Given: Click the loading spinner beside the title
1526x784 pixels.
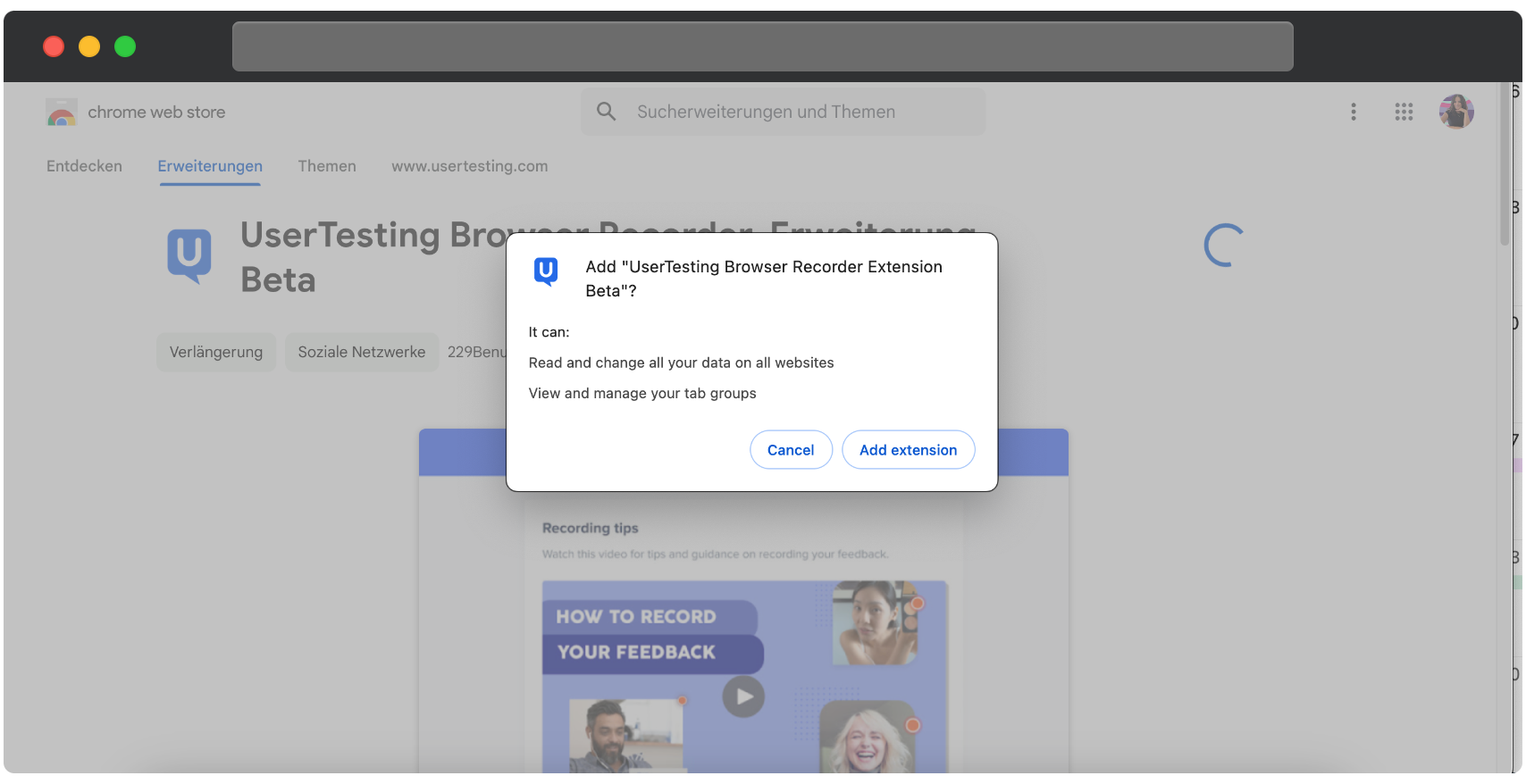Looking at the screenshot, I should point(1223,246).
